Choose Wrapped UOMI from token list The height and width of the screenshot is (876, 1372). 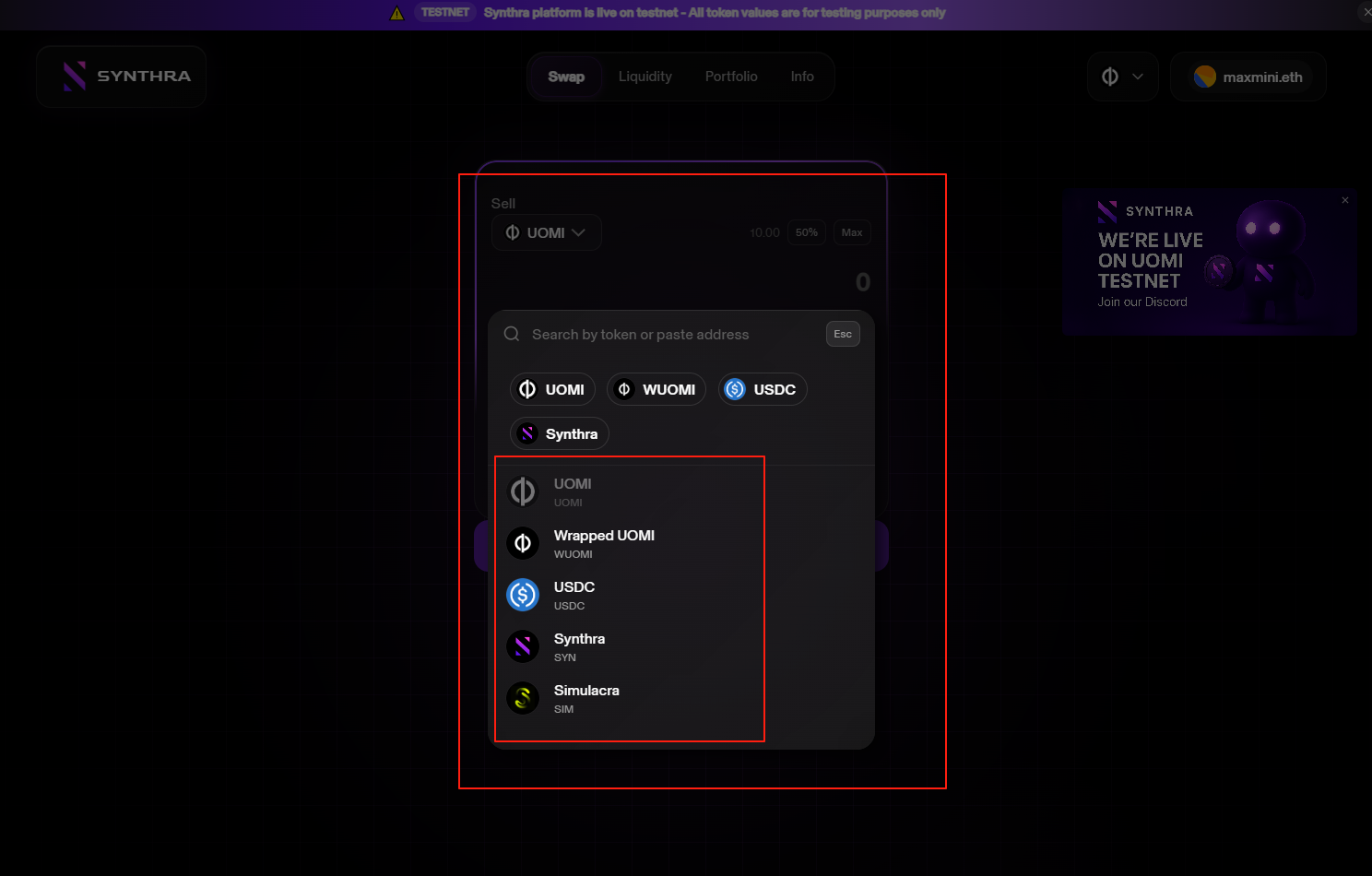click(604, 543)
